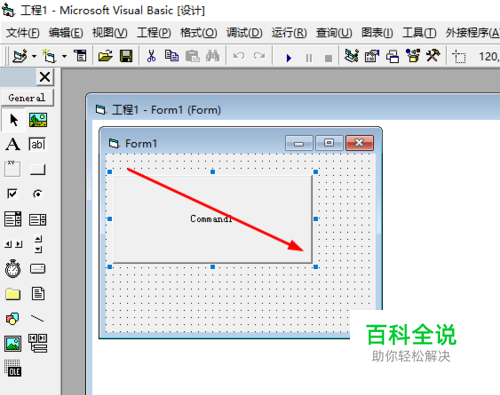
Task: Select the PictureBox tool
Action: click(38, 120)
